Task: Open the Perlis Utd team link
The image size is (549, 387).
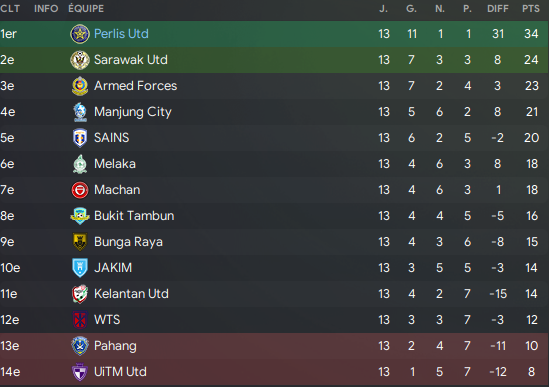Action: 121,34
